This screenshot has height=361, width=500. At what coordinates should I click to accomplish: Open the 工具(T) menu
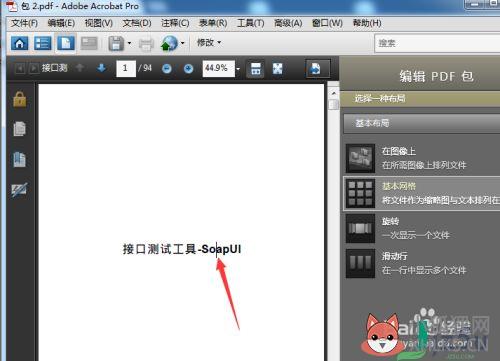click(x=250, y=23)
